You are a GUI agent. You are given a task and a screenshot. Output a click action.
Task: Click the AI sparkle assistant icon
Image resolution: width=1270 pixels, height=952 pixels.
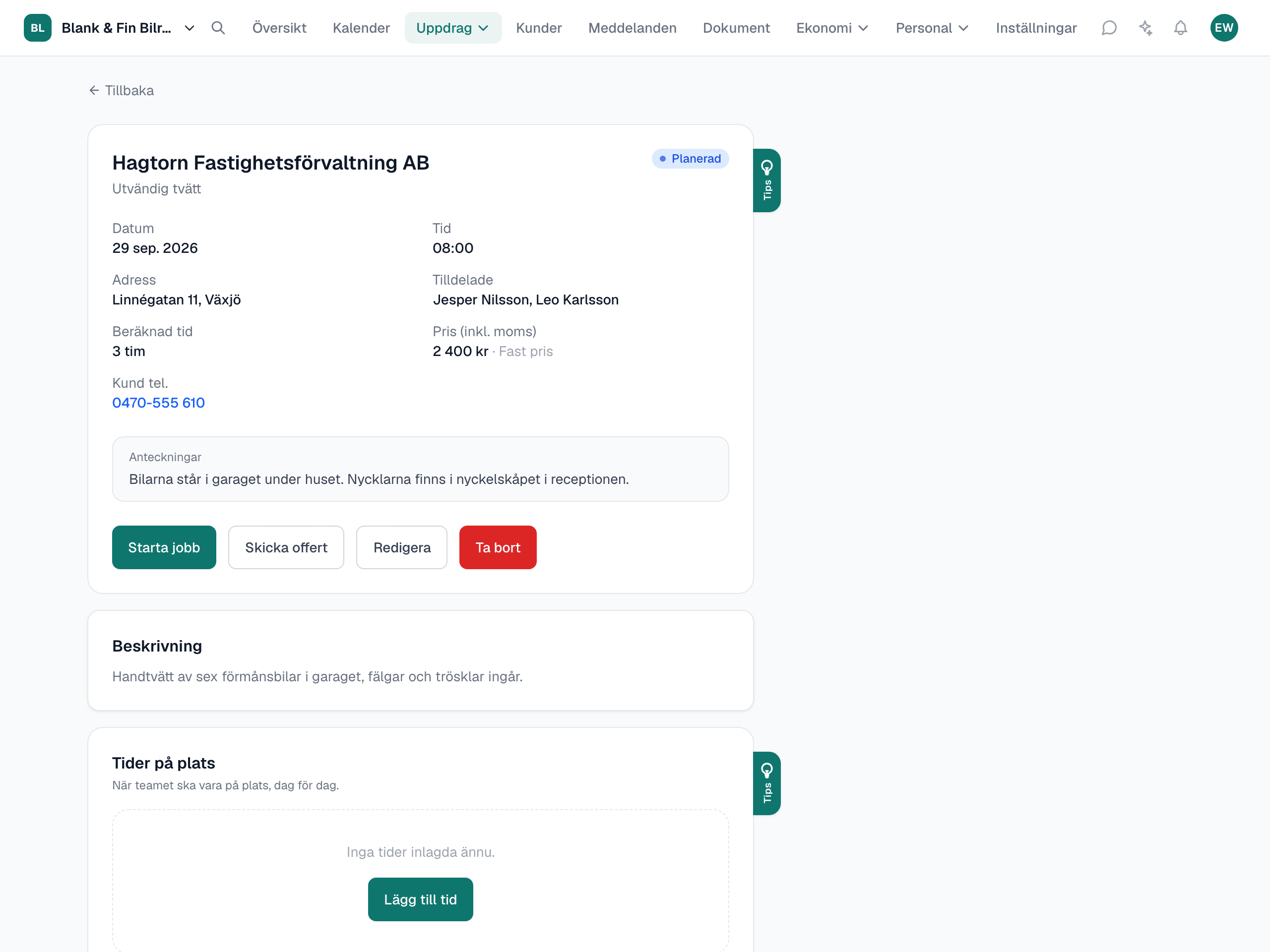point(1145,28)
